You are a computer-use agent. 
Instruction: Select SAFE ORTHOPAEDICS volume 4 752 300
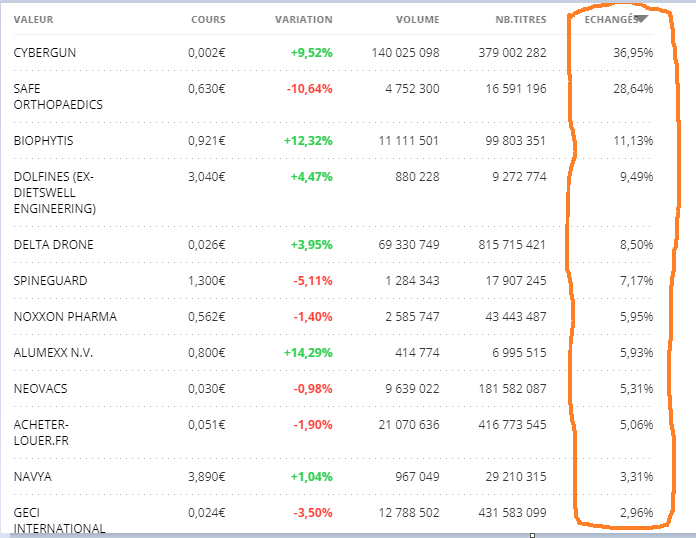[412, 89]
